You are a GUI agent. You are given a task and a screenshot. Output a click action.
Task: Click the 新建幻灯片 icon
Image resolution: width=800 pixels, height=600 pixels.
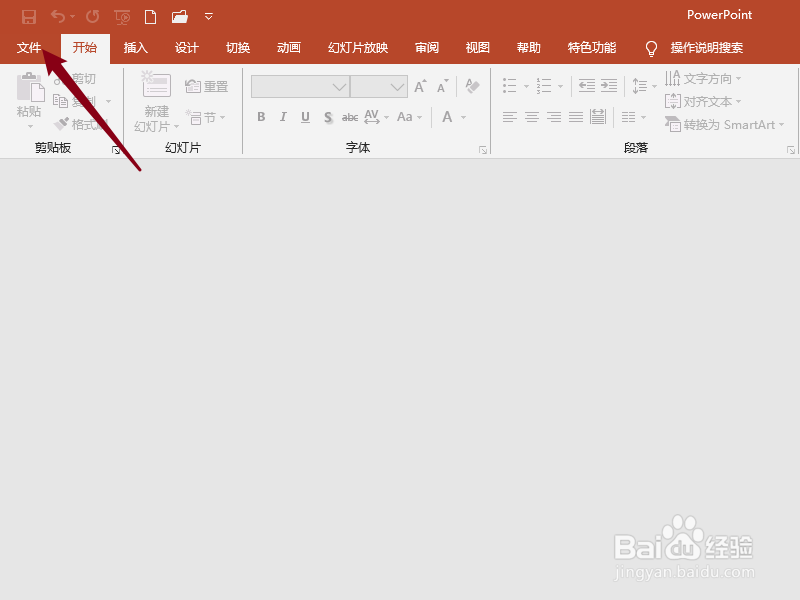click(x=156, y=84)
